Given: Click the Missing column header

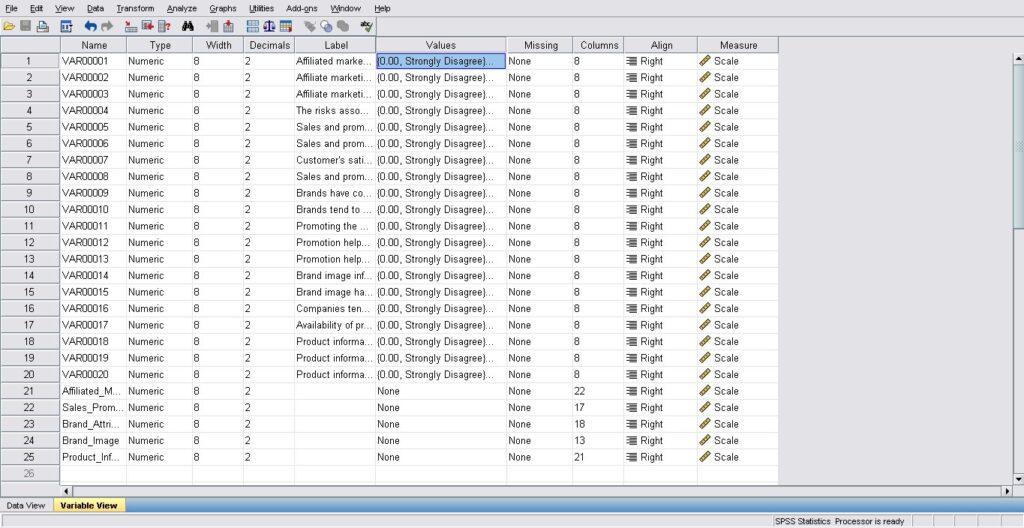Looking at the screenshot, I should pos(540,45).
